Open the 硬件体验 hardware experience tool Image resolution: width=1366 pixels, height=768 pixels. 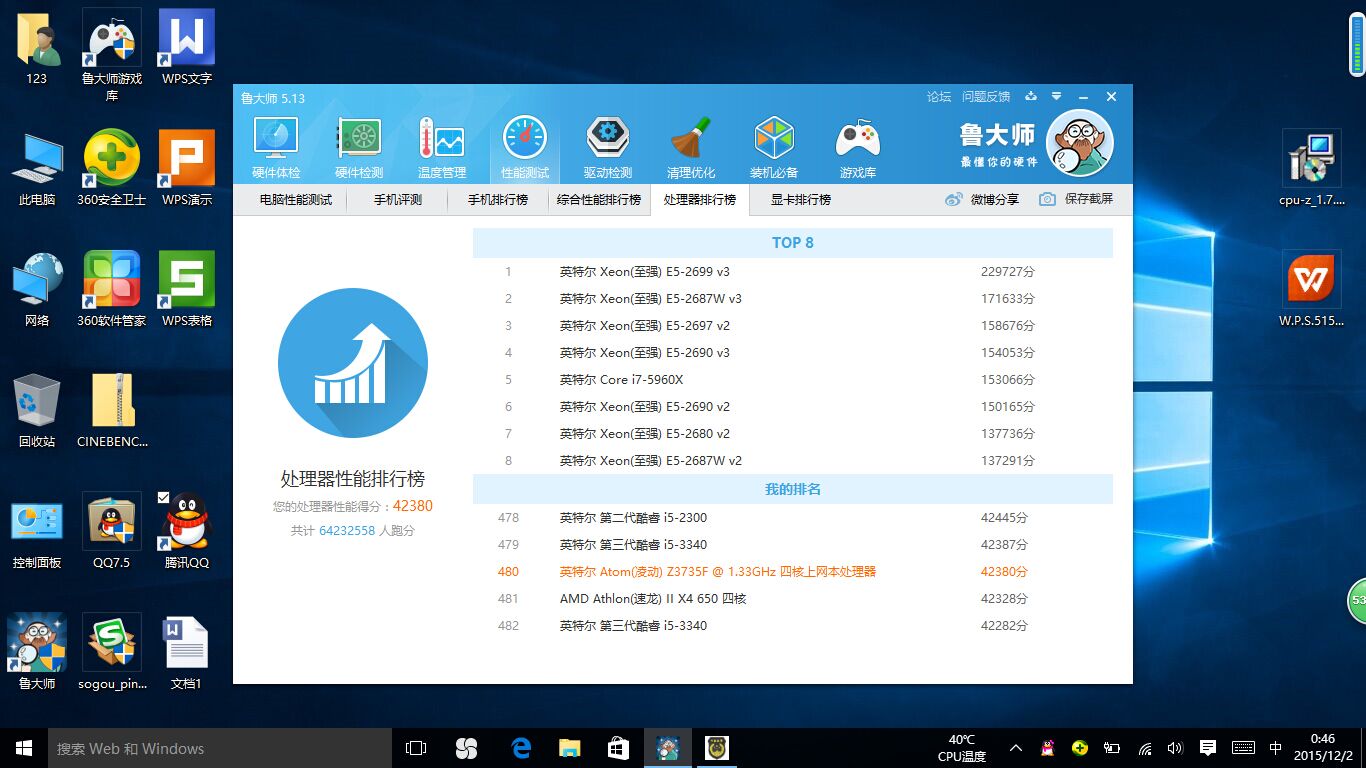click(x=275, y=145)
